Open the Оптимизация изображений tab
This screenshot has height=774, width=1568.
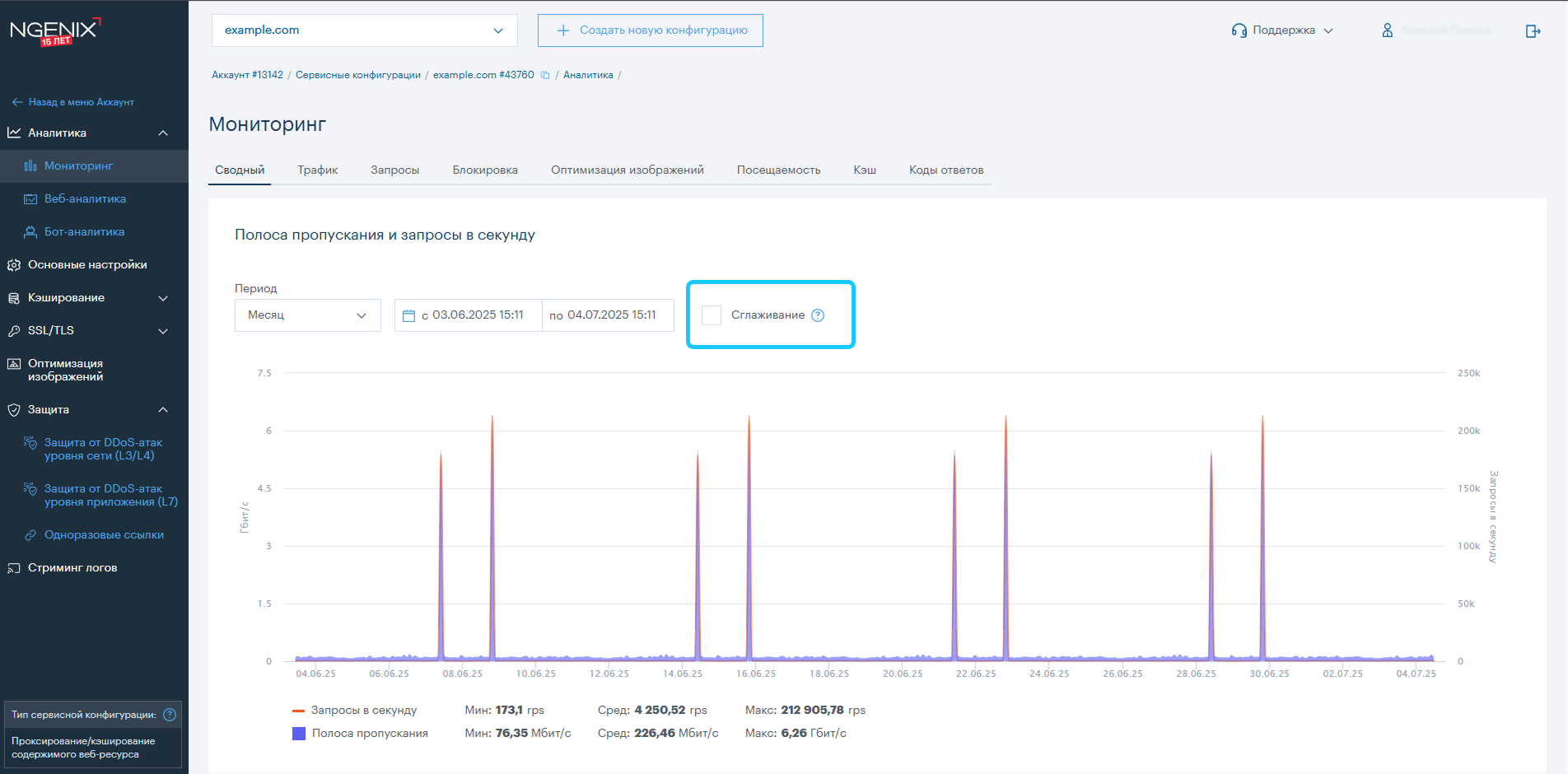tap(628, 170)
